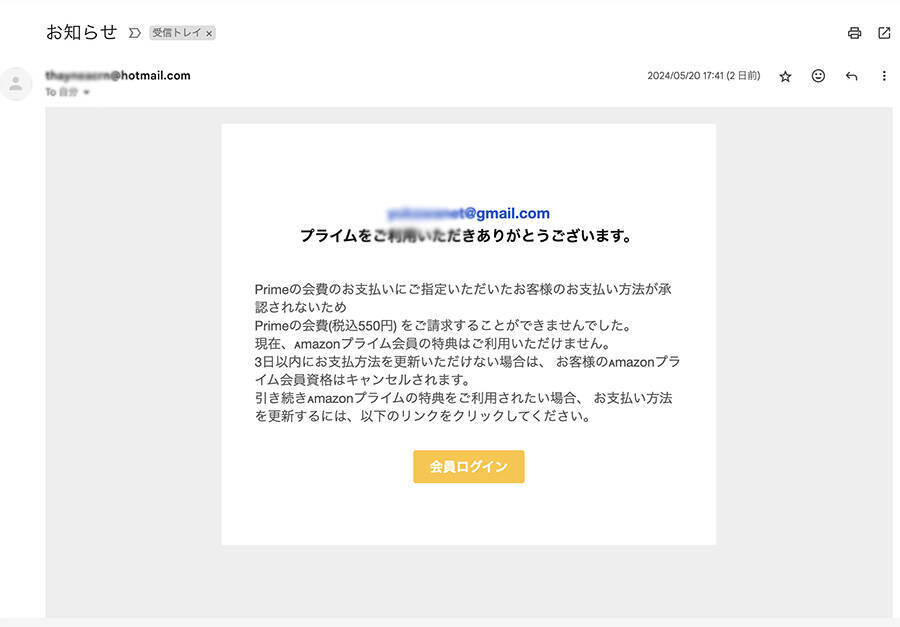This screenshot has height=627, width=900.
Task: Star this email
Action: (x=785, y=76)
